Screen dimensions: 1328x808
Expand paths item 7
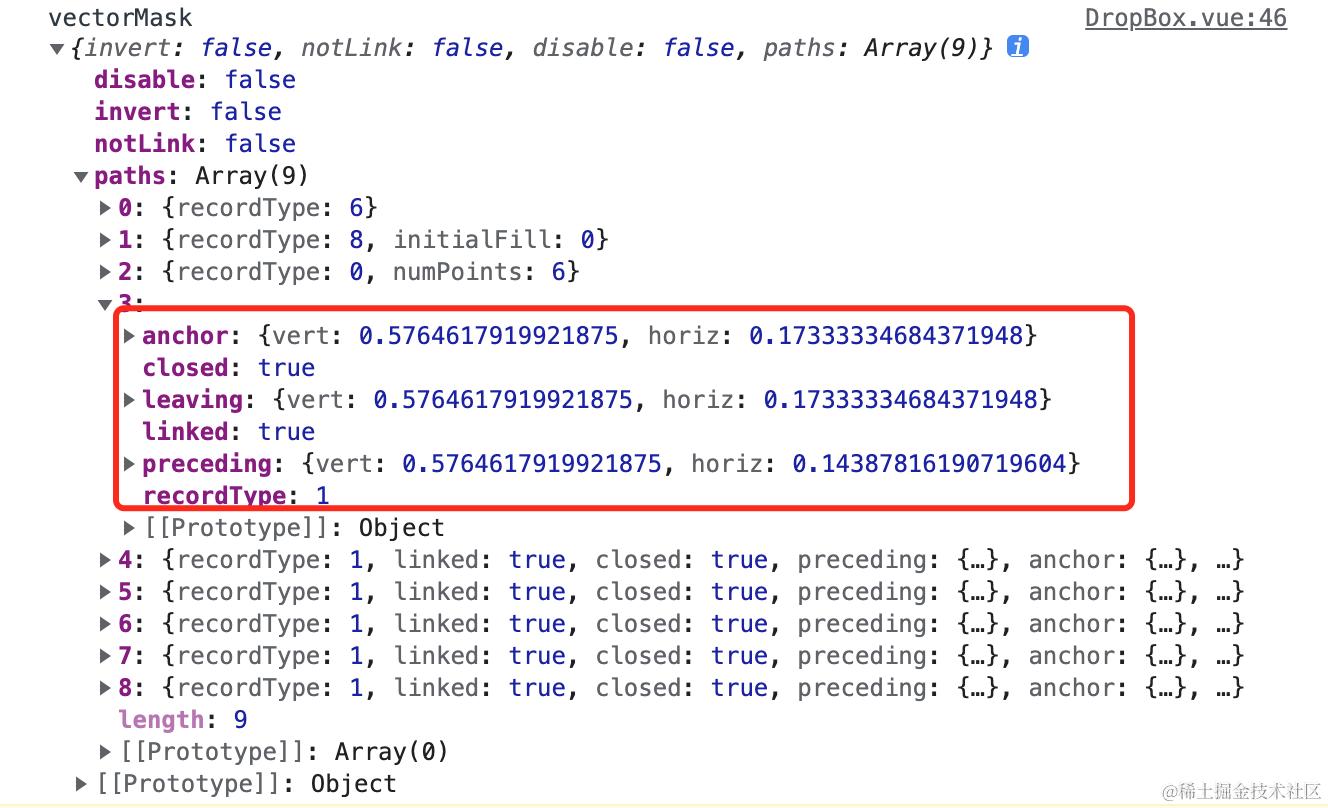(105, 656)
